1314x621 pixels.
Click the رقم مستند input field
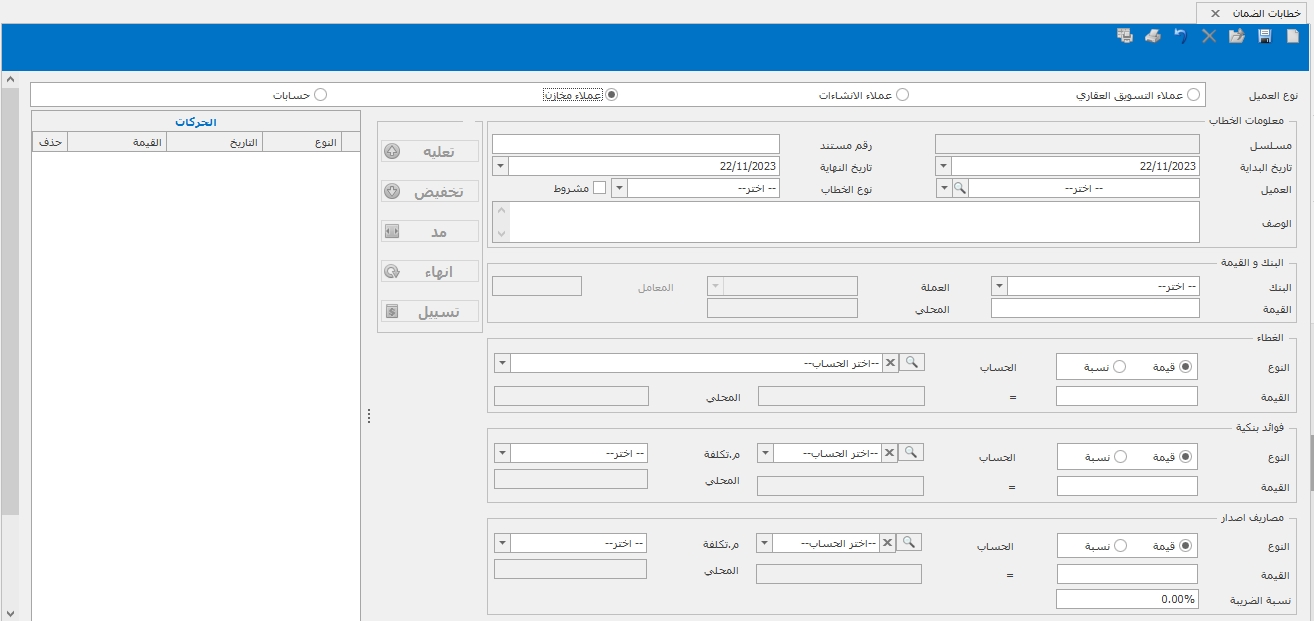pos(635,144)
